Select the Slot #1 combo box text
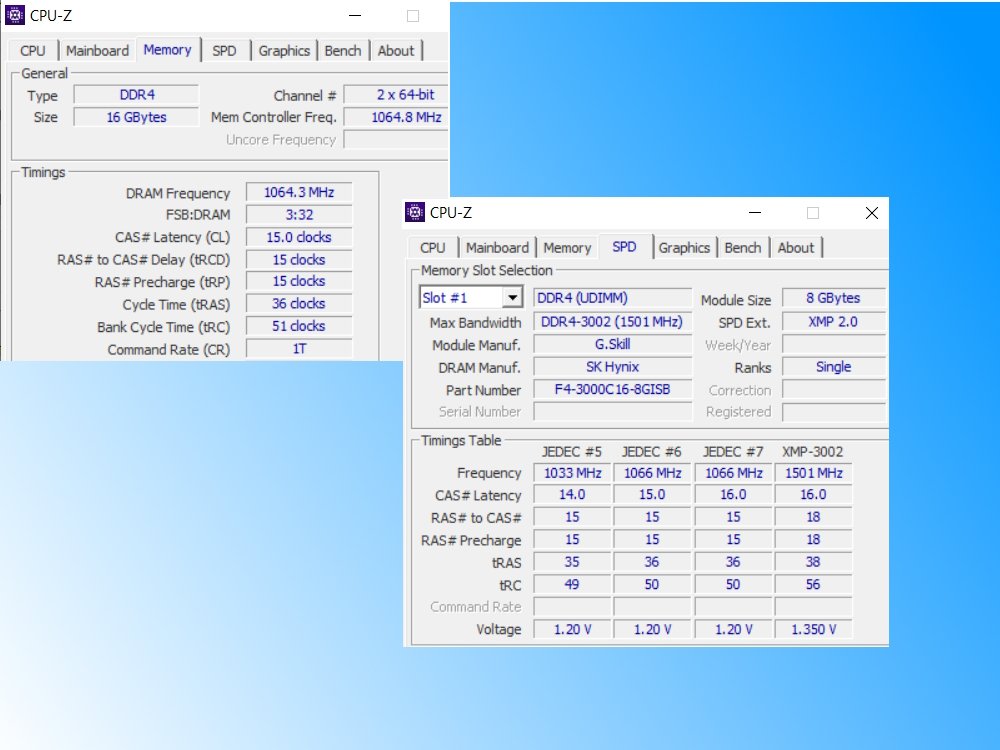The height and width of the screenshot is (750, 1000). point(445,298)
